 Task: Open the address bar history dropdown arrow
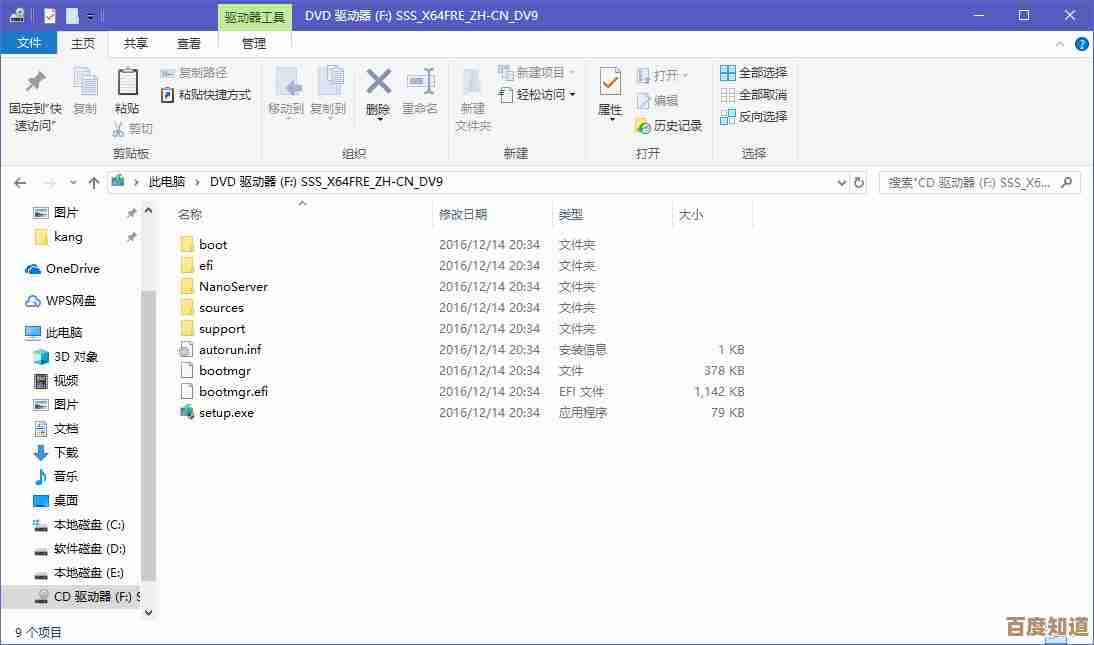pyautogui.click(x=841, y=183)
